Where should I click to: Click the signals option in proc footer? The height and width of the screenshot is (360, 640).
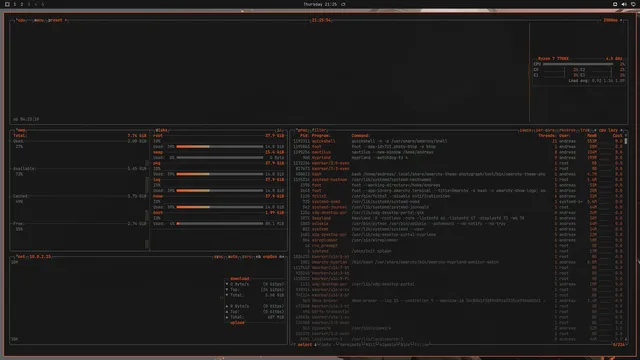click(388, 345)
